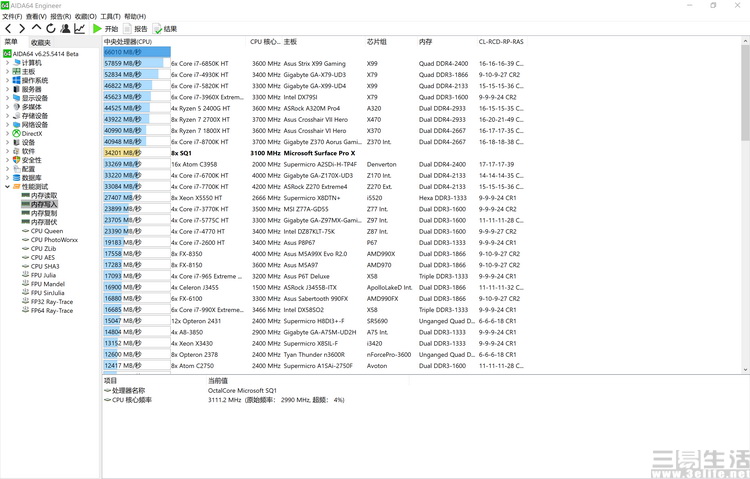750x479 pixels.
Task: Select the 66010 MB/秒 top result bar
Action: (137, 52)
